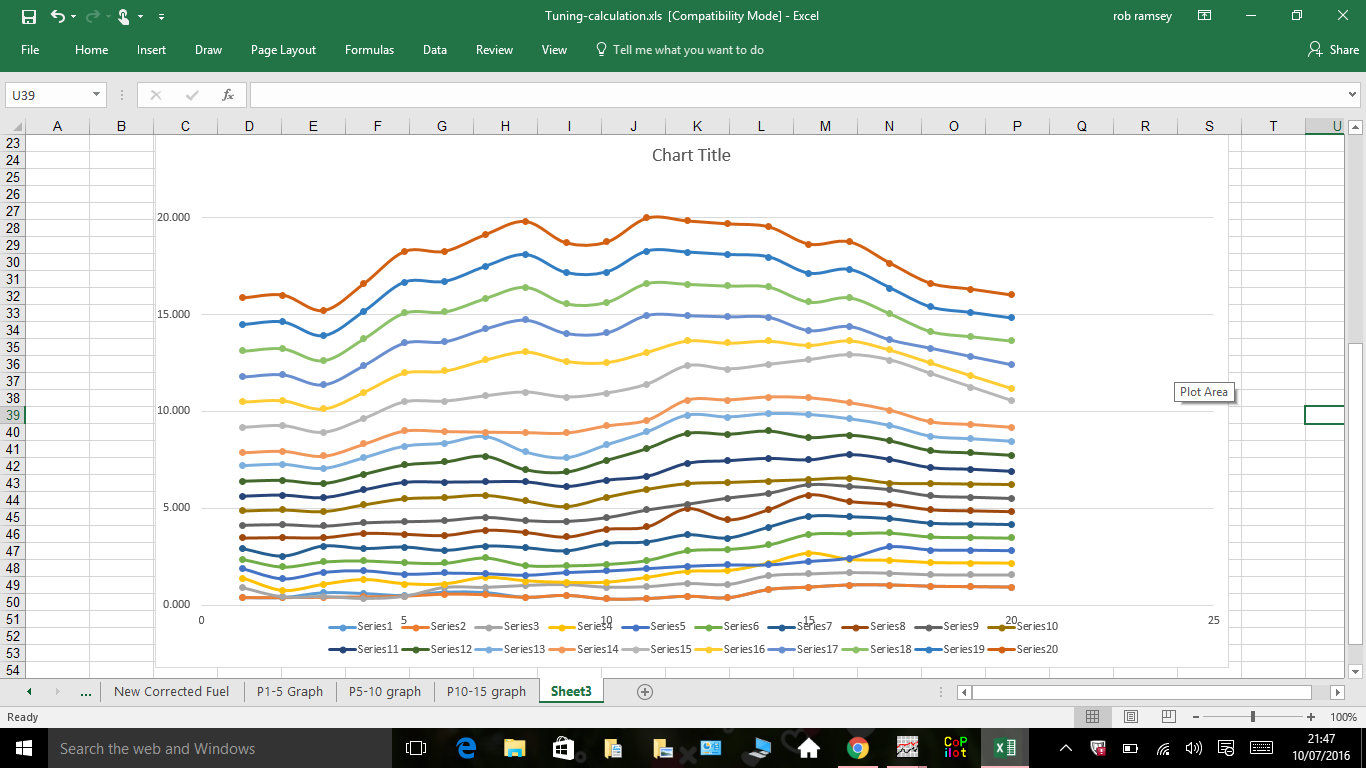Click the Undo arrow icon
1366x768 pixels.
57,16
